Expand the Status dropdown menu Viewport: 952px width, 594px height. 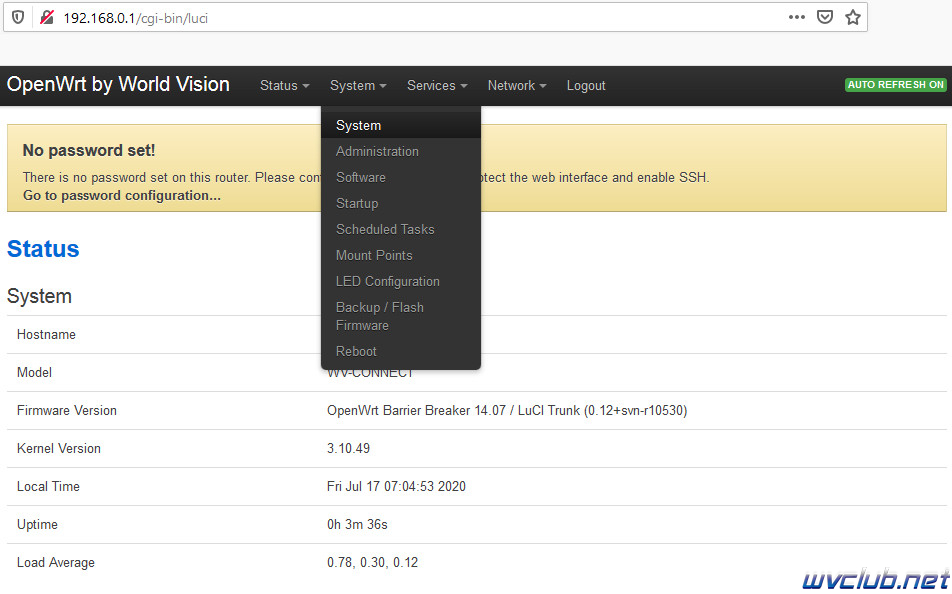pos(284,86)
